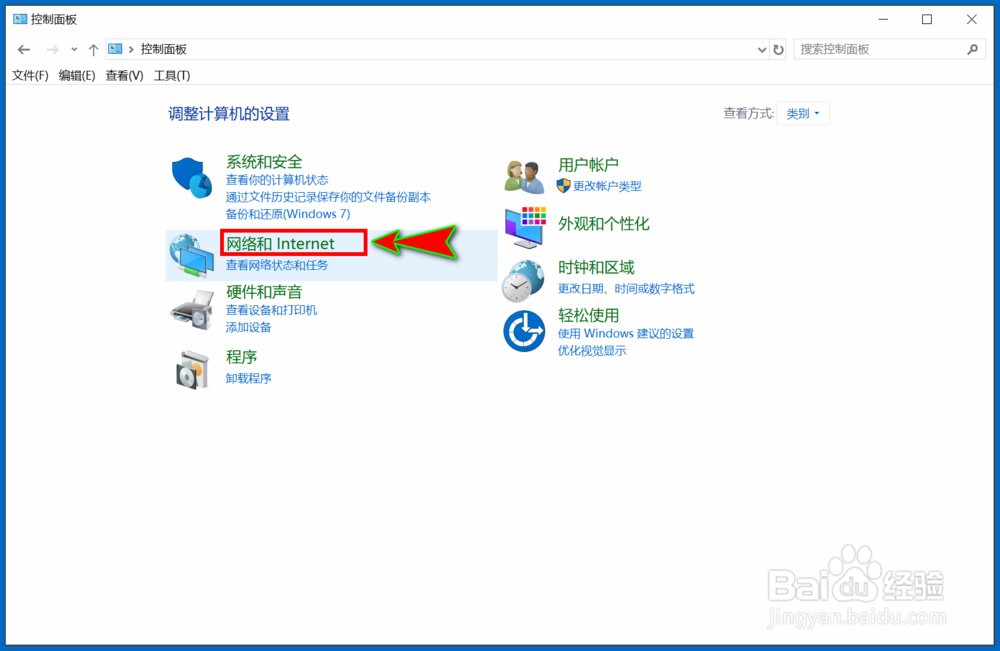The image size is (1000, 651).
Task: Expand the address bar path chevron
Action: pyautogui.click(x=131, y=49)
